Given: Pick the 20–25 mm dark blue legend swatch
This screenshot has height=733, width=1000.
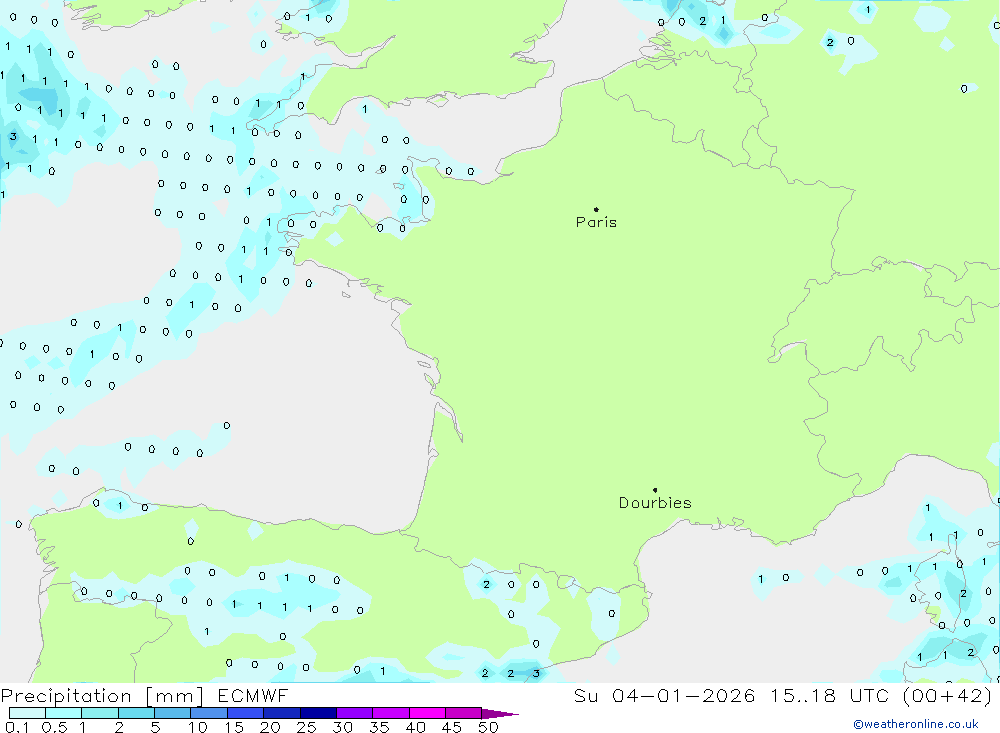Looking at the screenshot, I should (282, 713).
